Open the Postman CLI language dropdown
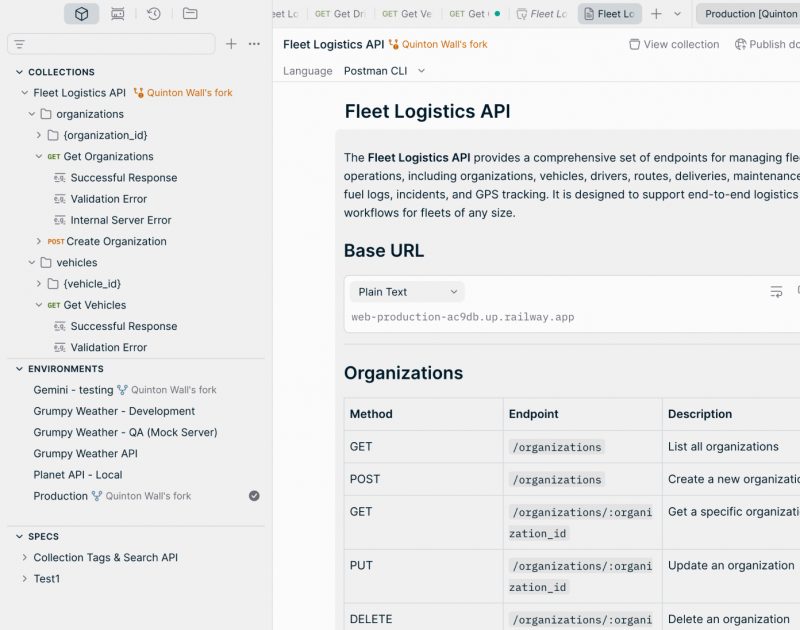This screenshot has width=800, height=630. [384, 71]
